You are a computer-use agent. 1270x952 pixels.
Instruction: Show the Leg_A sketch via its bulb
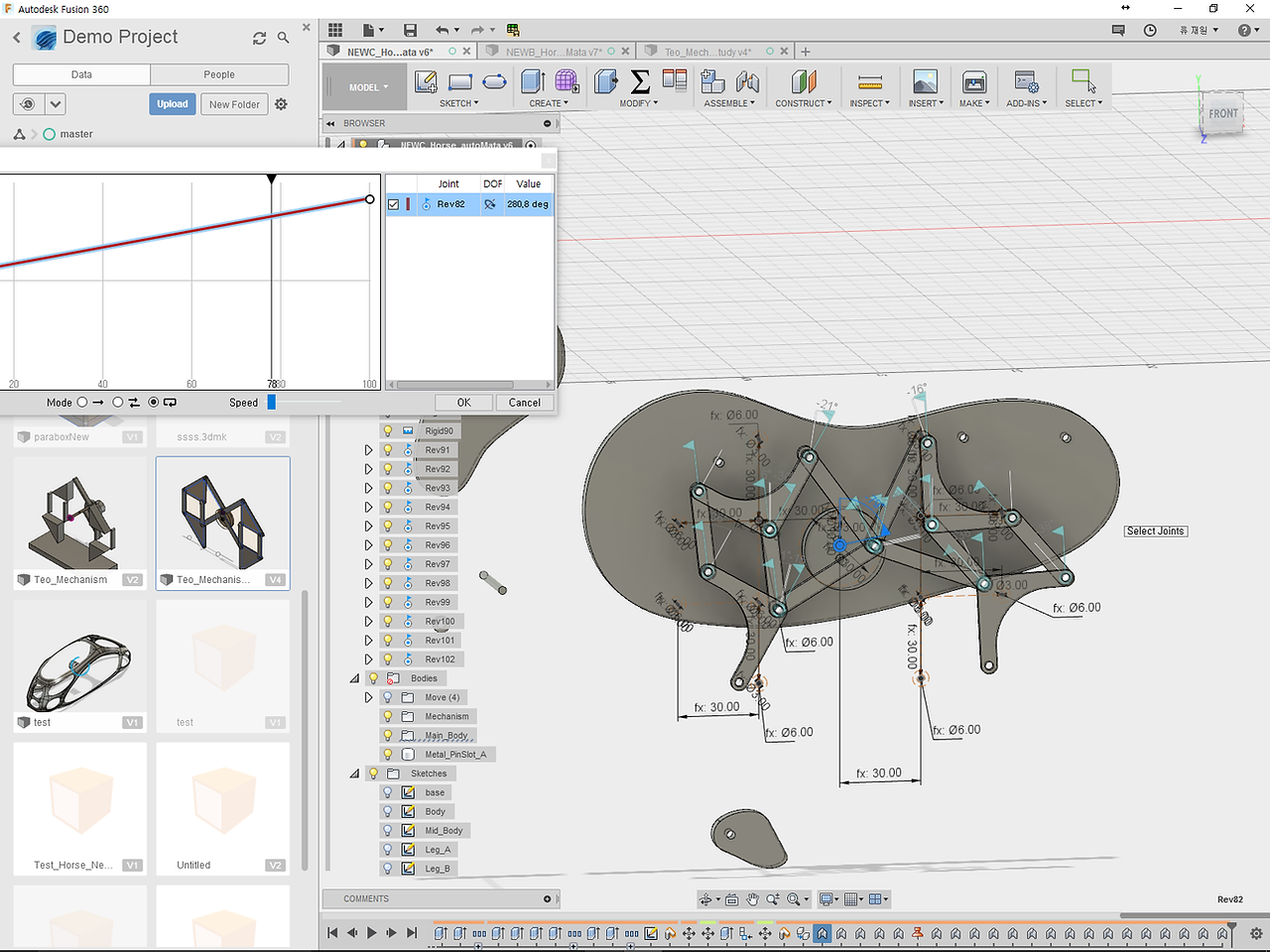[388, 850]
